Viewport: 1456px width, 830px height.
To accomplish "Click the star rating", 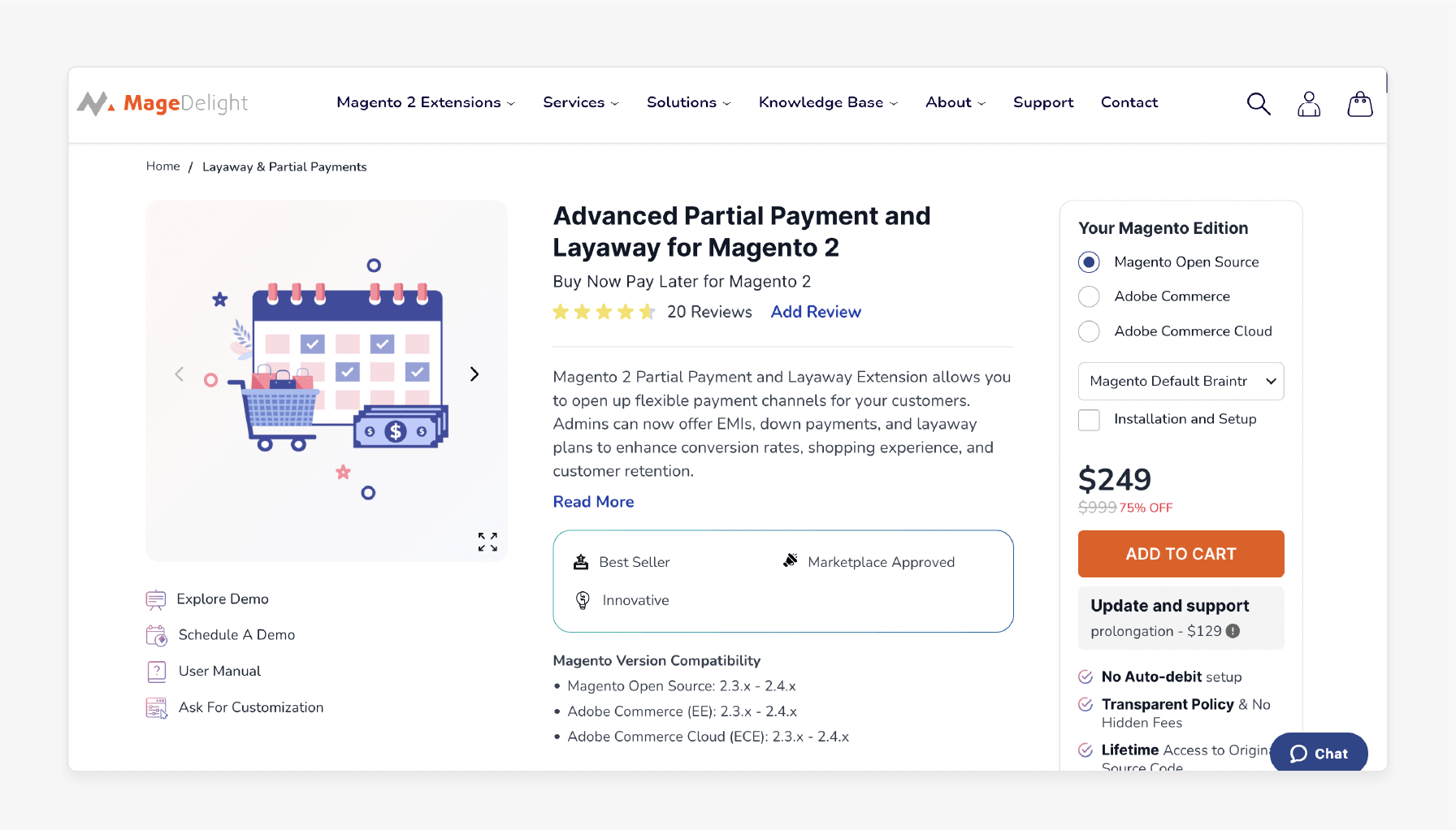I will pyautogui.click(x=604, y=312).
